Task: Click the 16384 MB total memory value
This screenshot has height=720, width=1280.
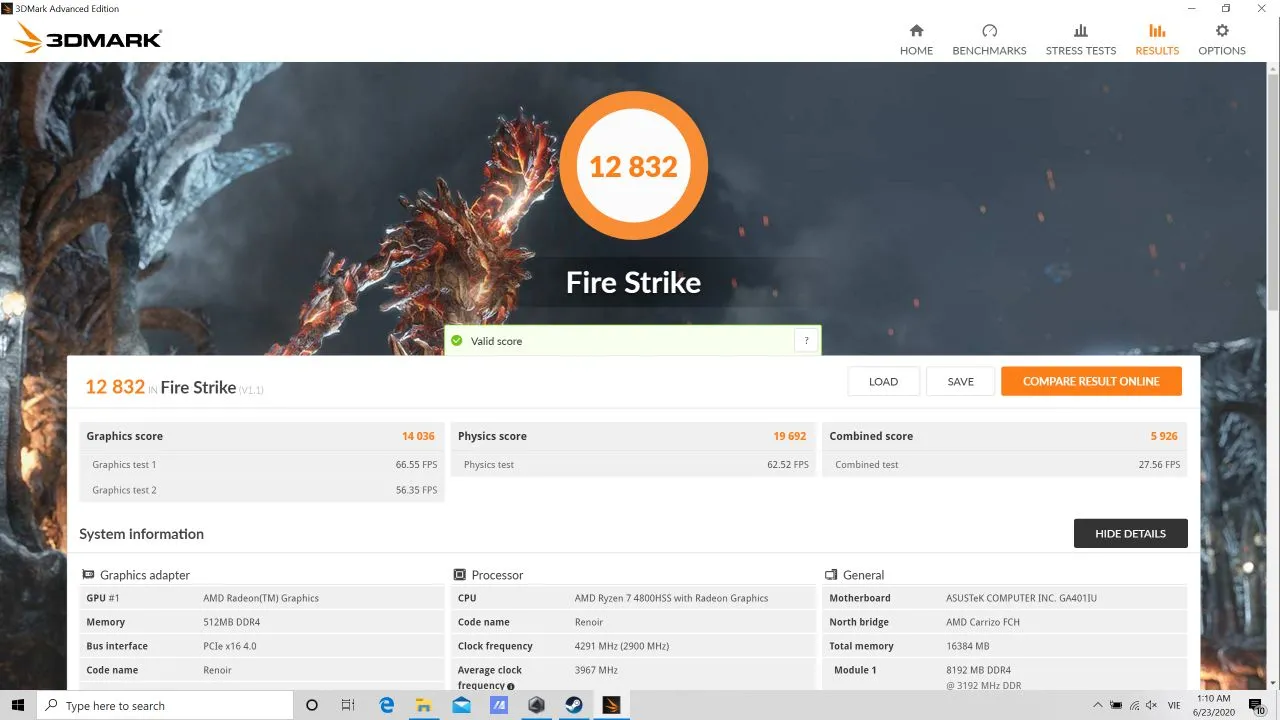Action: point(967,646)
